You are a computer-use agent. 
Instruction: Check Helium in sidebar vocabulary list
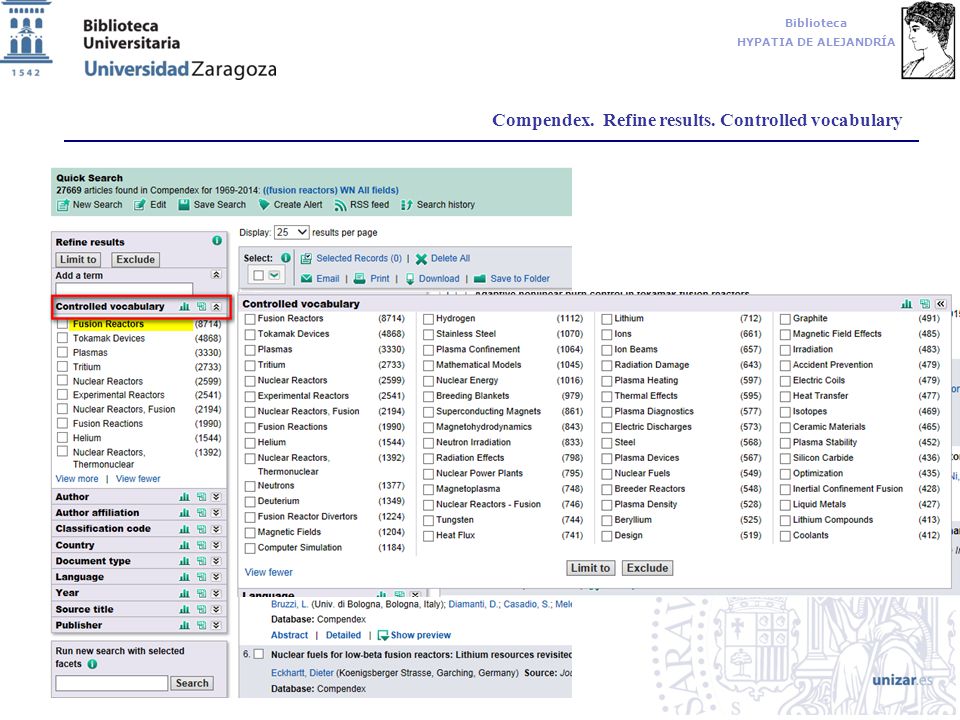[x=62, y=438]
